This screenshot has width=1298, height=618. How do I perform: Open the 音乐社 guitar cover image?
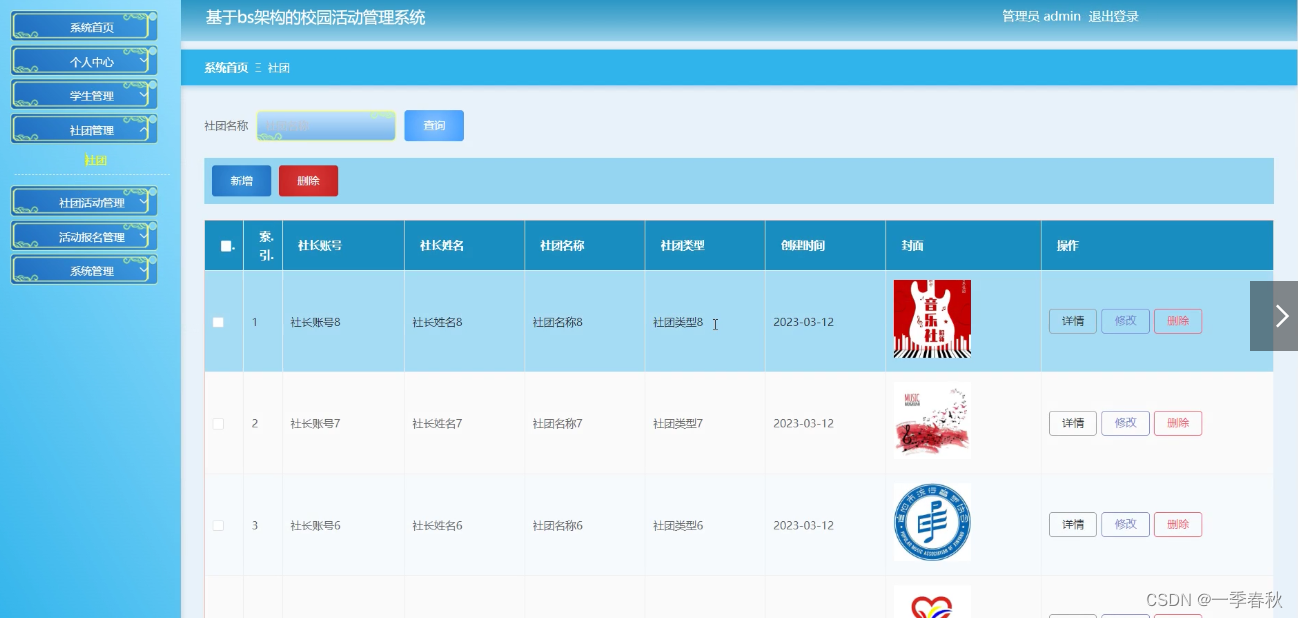pyautogui.click(x=932, y=319)
